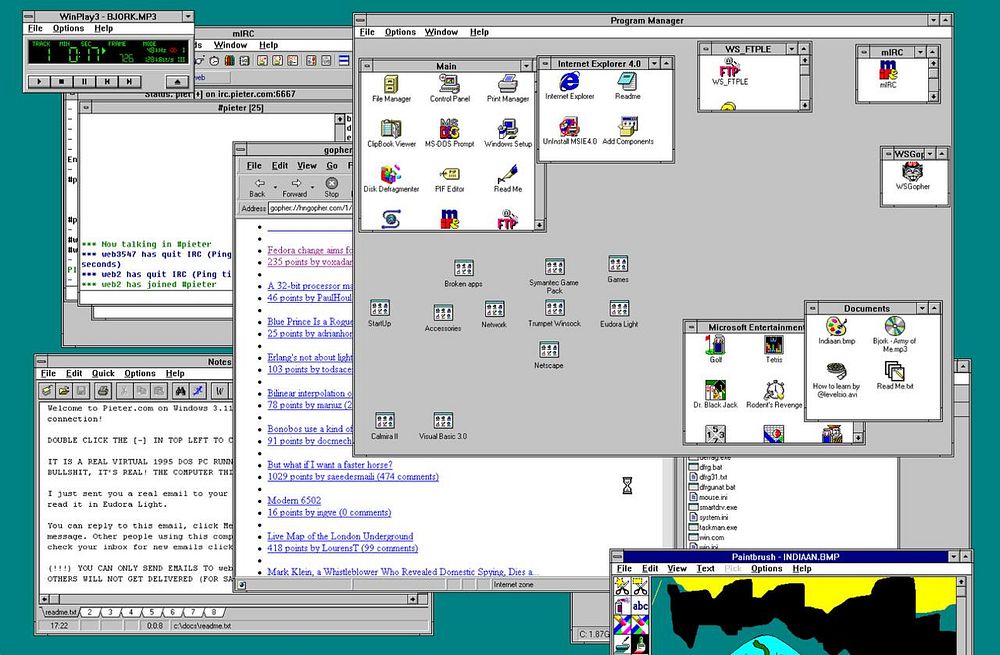The image size is (1000, 655).
Task: Open the Quick menu in Notes
Action: point(103,373)
